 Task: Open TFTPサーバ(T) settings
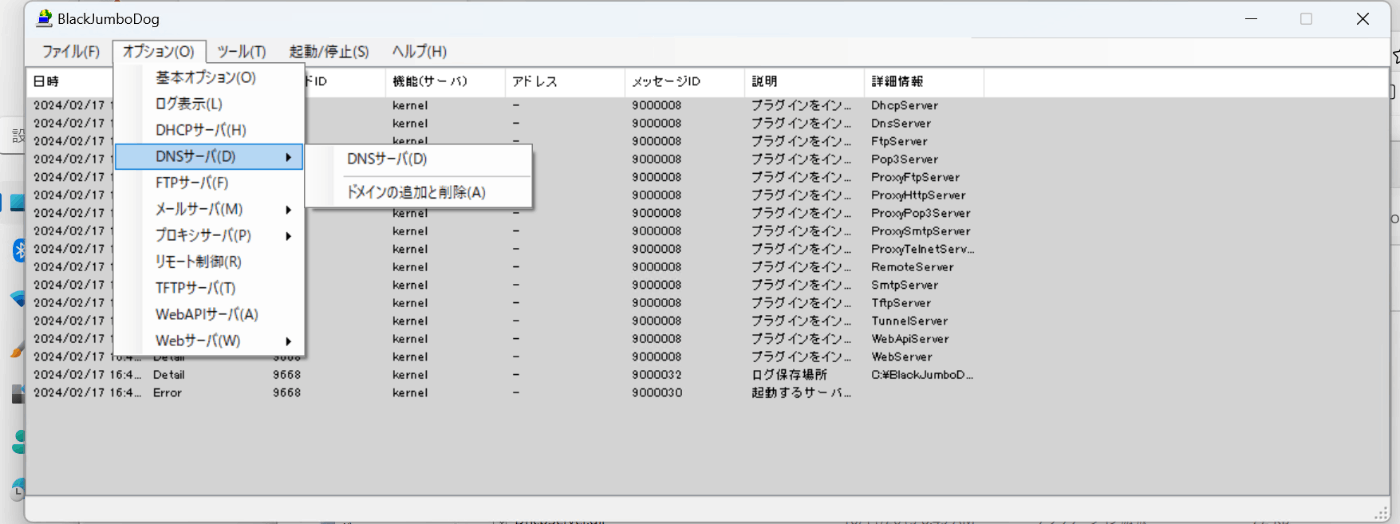pos(209,288)
